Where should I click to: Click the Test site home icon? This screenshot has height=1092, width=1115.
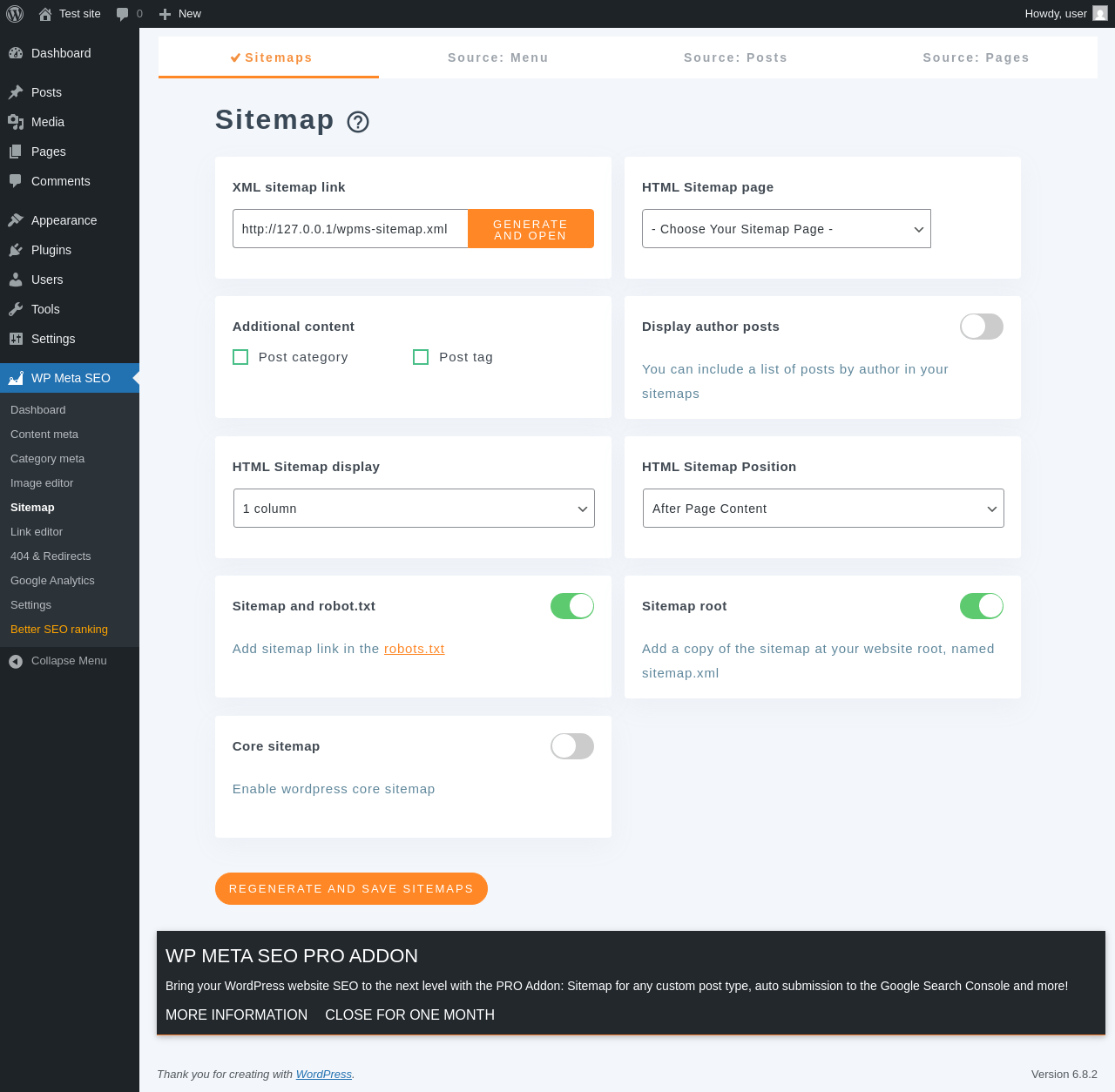pos(45,14)
